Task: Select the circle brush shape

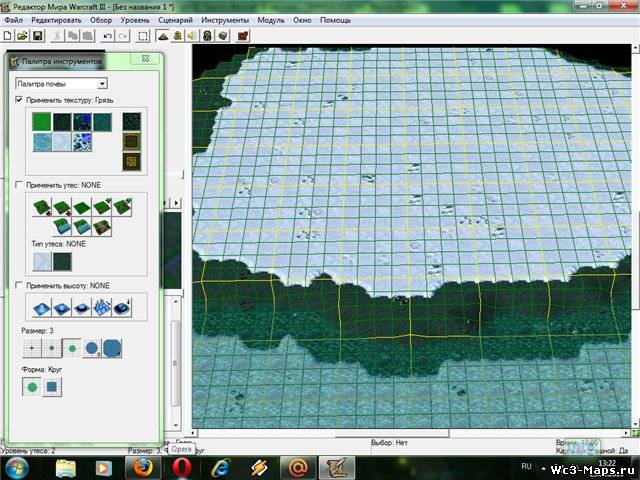Action: click(x=32, y=385)
